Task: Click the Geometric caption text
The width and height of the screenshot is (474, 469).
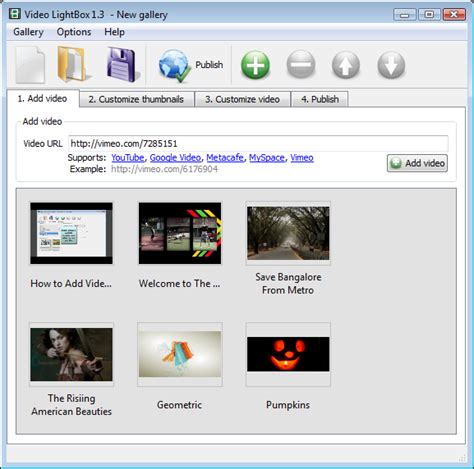Action: point(180,405)
